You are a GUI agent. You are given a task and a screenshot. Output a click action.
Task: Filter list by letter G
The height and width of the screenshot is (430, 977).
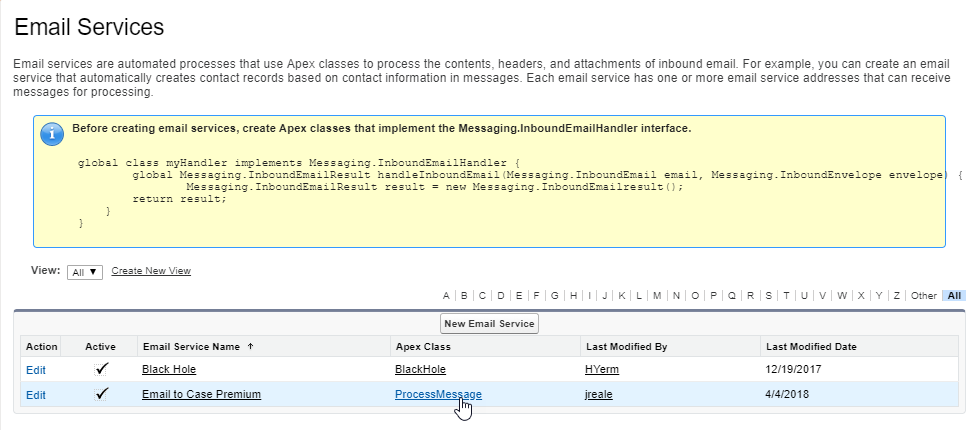[555, 296]
